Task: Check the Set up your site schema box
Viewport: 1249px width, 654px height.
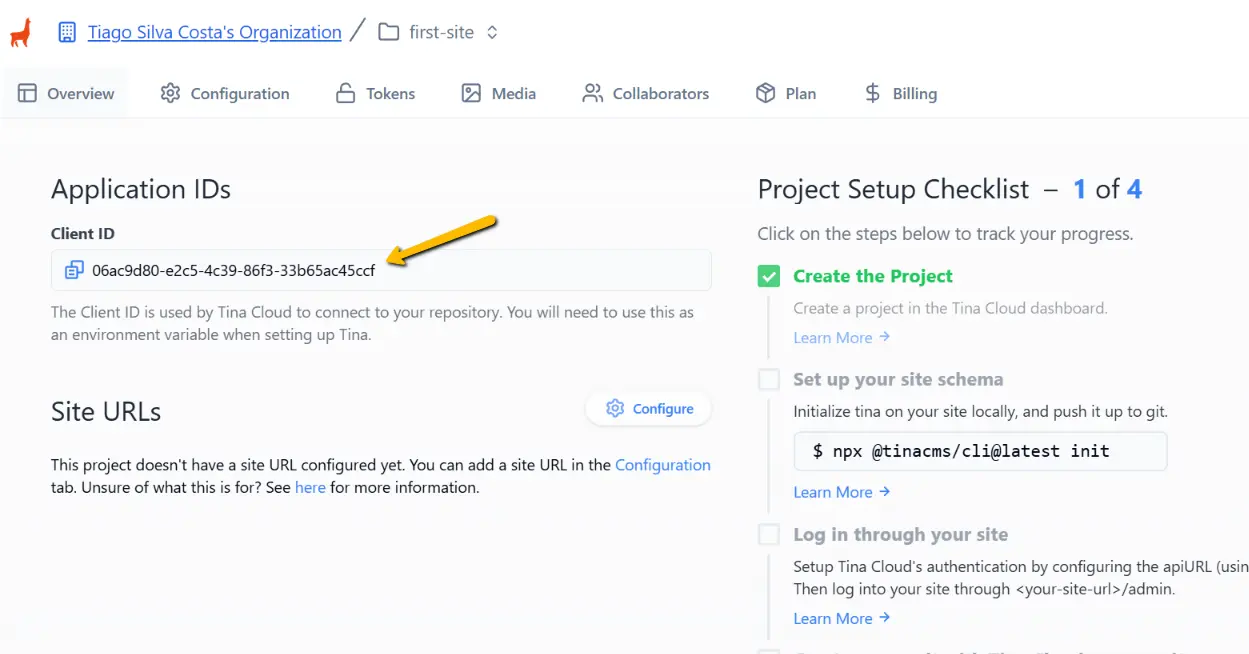Action: coord(768,380)
